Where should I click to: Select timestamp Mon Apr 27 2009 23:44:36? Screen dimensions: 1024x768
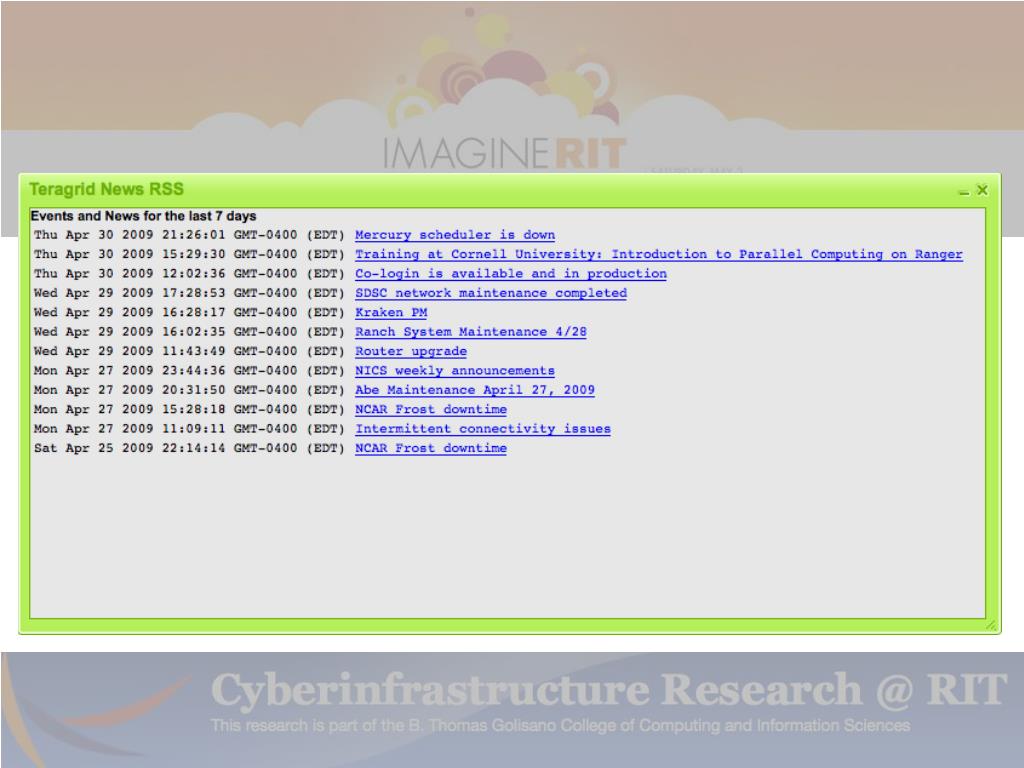point(189,371)
